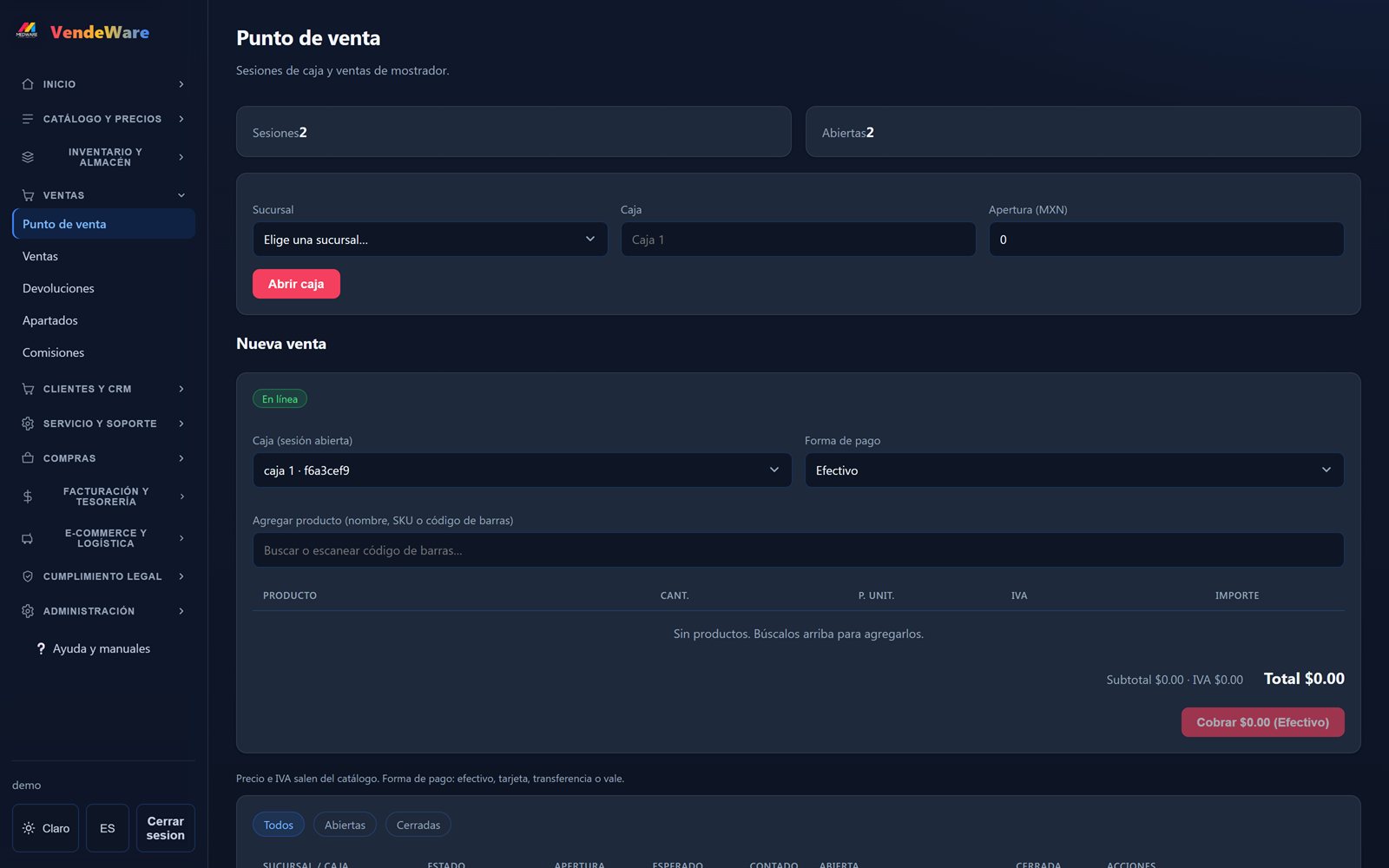Screen dimensions: 1389x868
Task: Click the P. UNIT. column header
Action: (876, 595)
